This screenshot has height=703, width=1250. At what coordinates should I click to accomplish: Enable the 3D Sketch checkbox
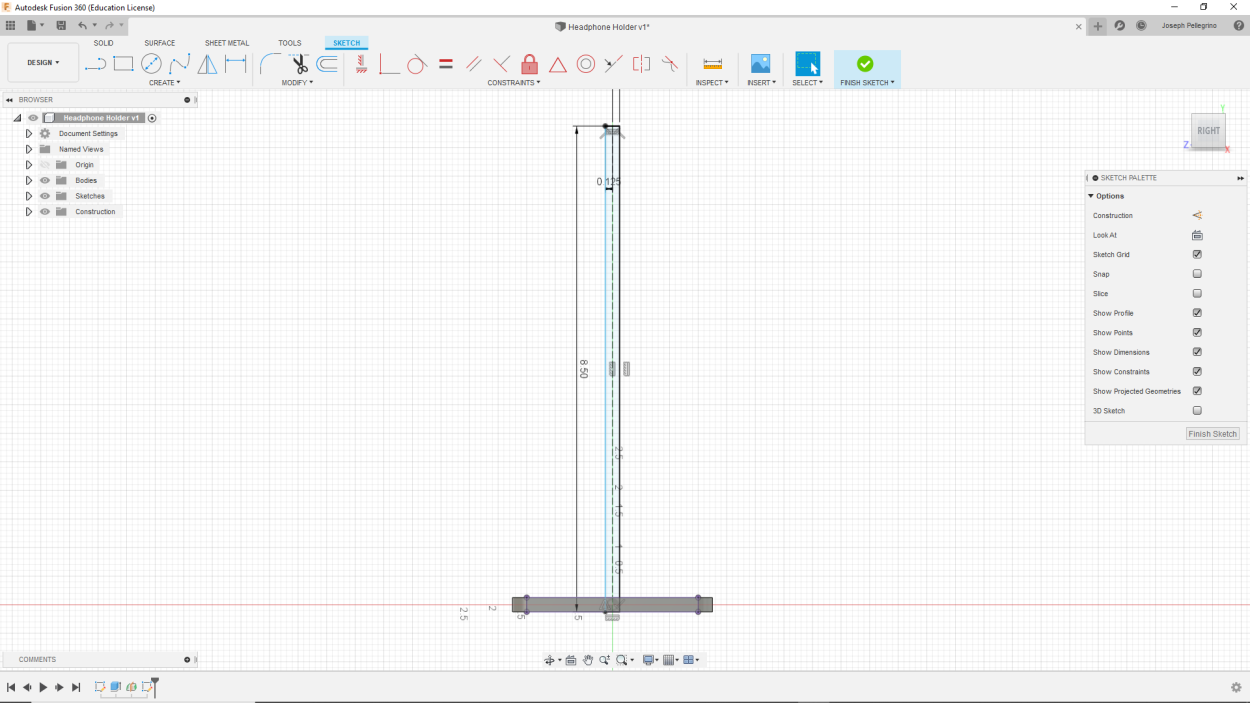[1197, 411]
